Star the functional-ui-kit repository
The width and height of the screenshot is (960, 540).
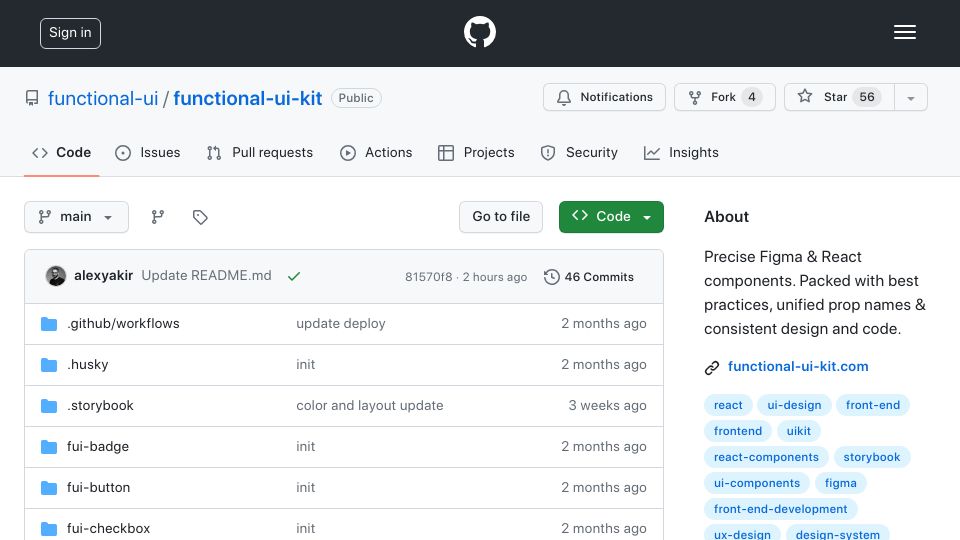(x=839, y=97)
